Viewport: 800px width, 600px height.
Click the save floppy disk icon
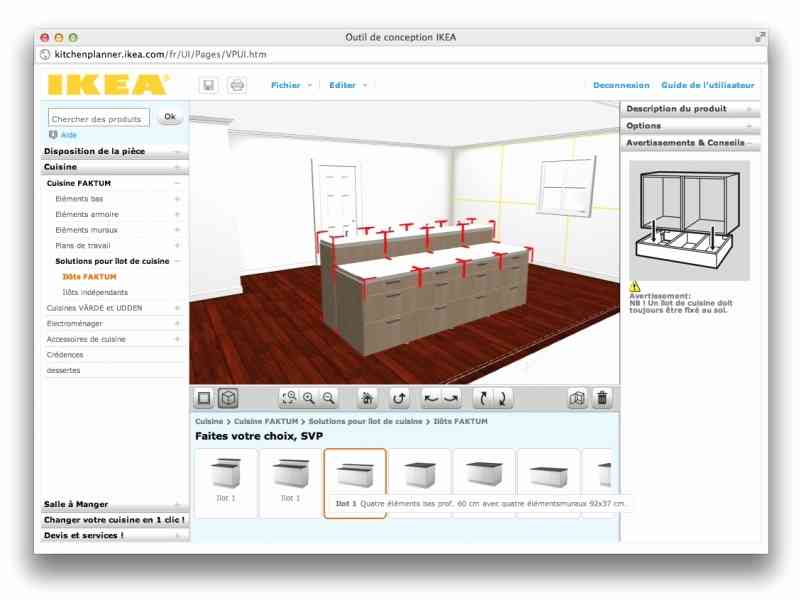(x=208, y=85)
